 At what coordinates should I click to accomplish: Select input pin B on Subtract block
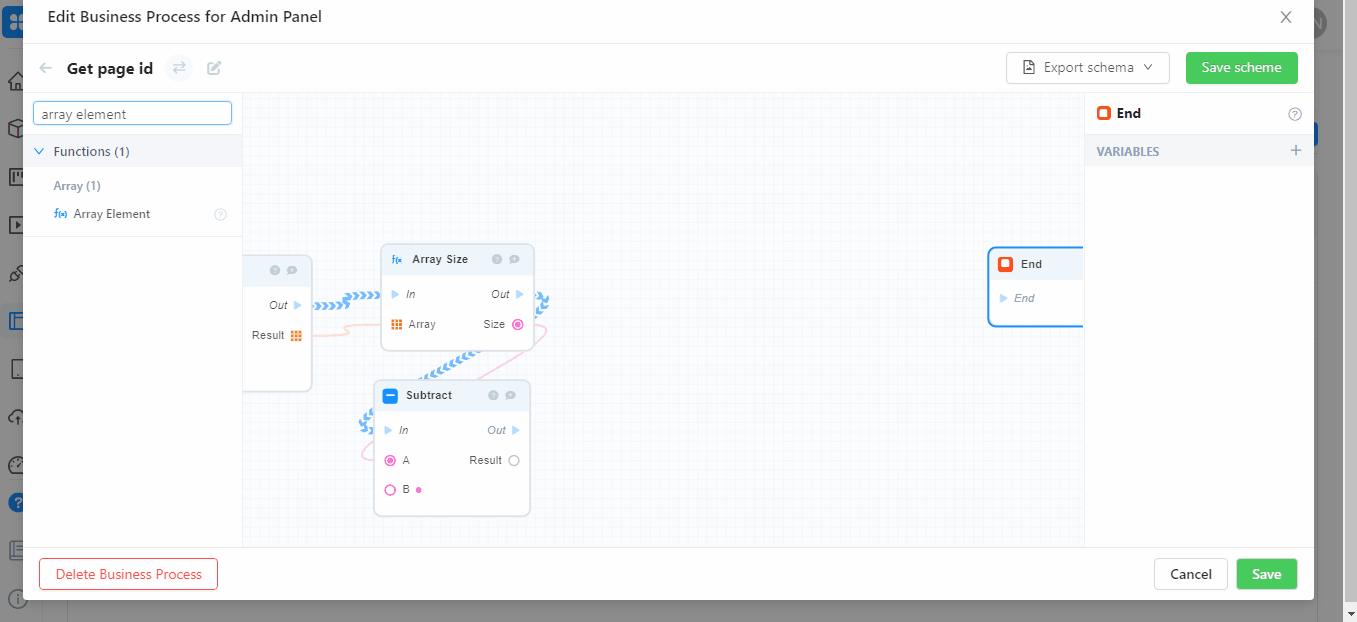click(x=390, y=490)
